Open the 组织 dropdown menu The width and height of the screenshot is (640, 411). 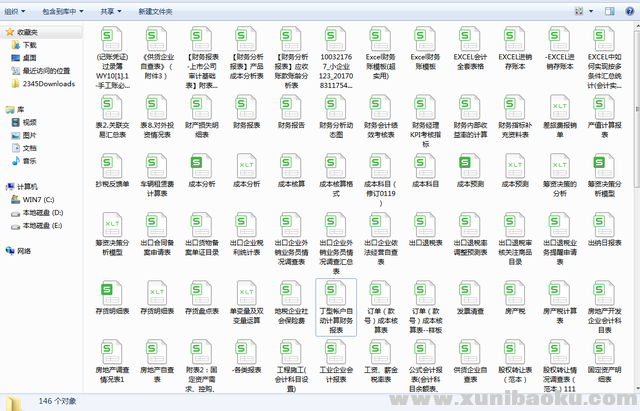[18, 10]
